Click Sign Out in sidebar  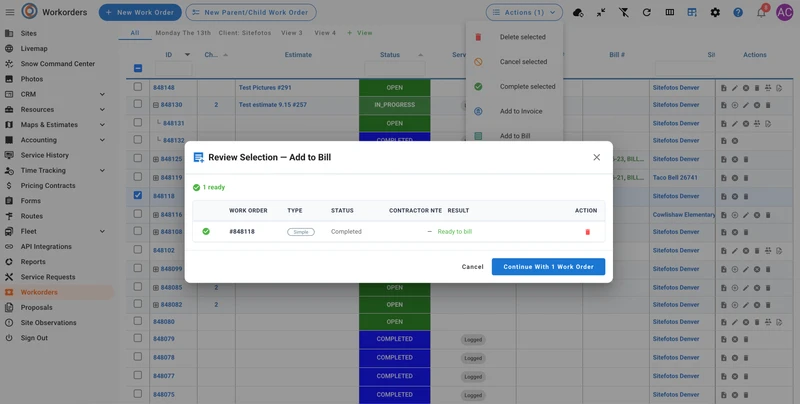pyautogui.click(x=34, y=338)
